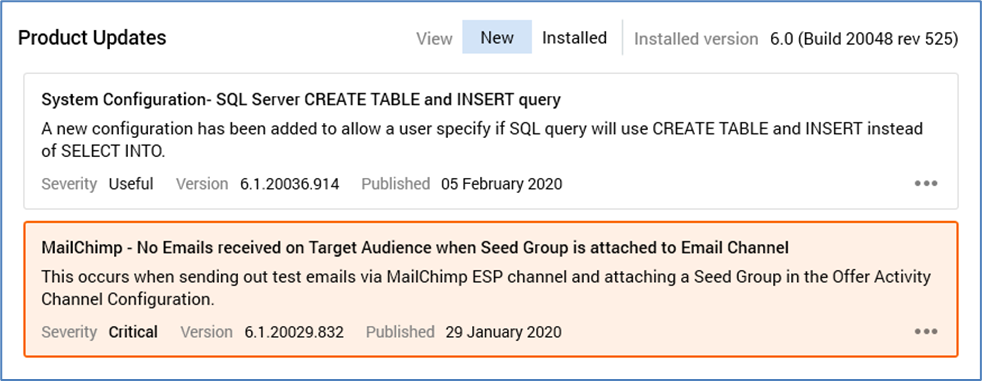Select version 6.1.20036.914 text
982x381 pixels.
(x=290, y=184)
